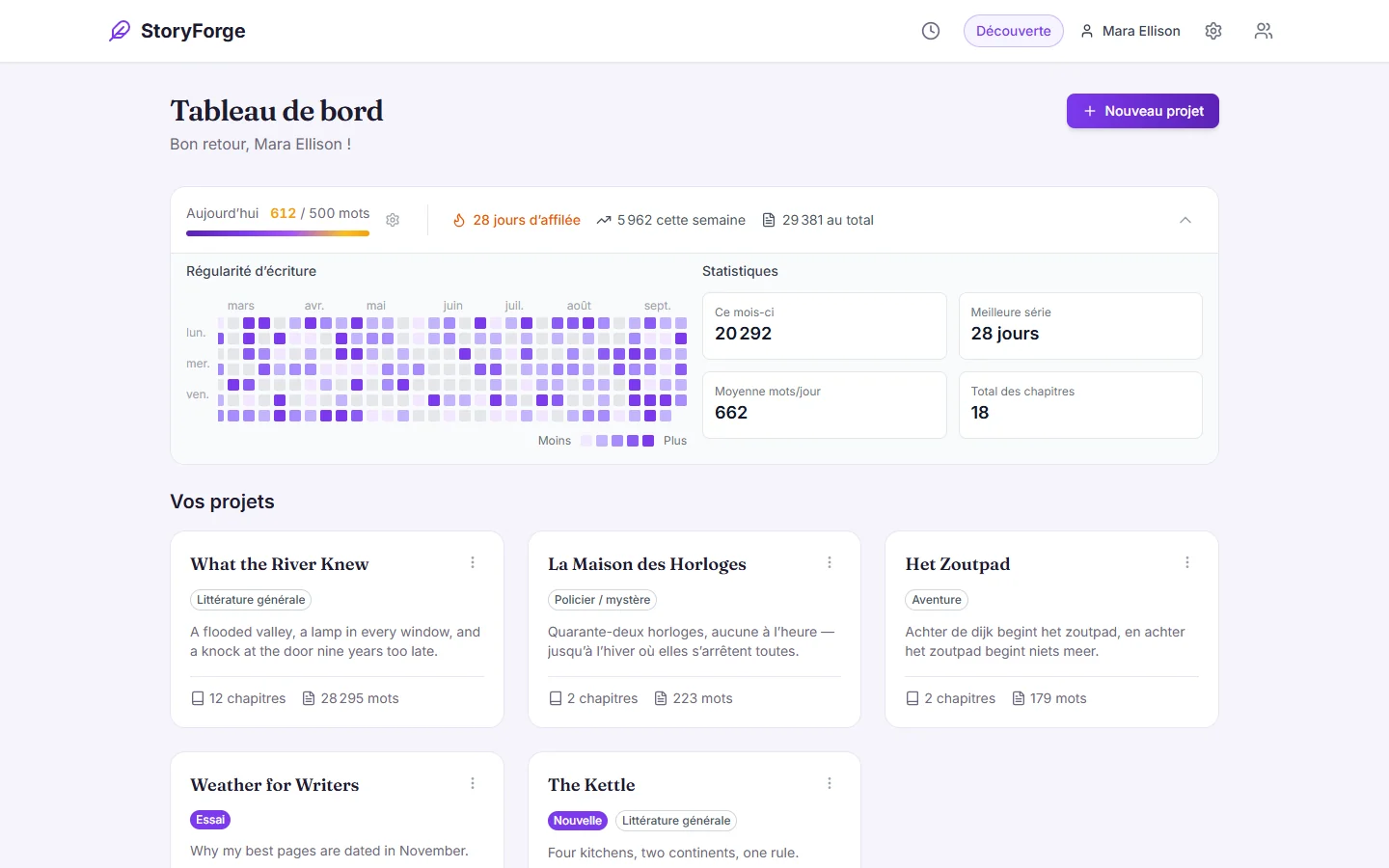Open the writing history clock icon
Viewport: 1389px width, 868px height.
931,31
